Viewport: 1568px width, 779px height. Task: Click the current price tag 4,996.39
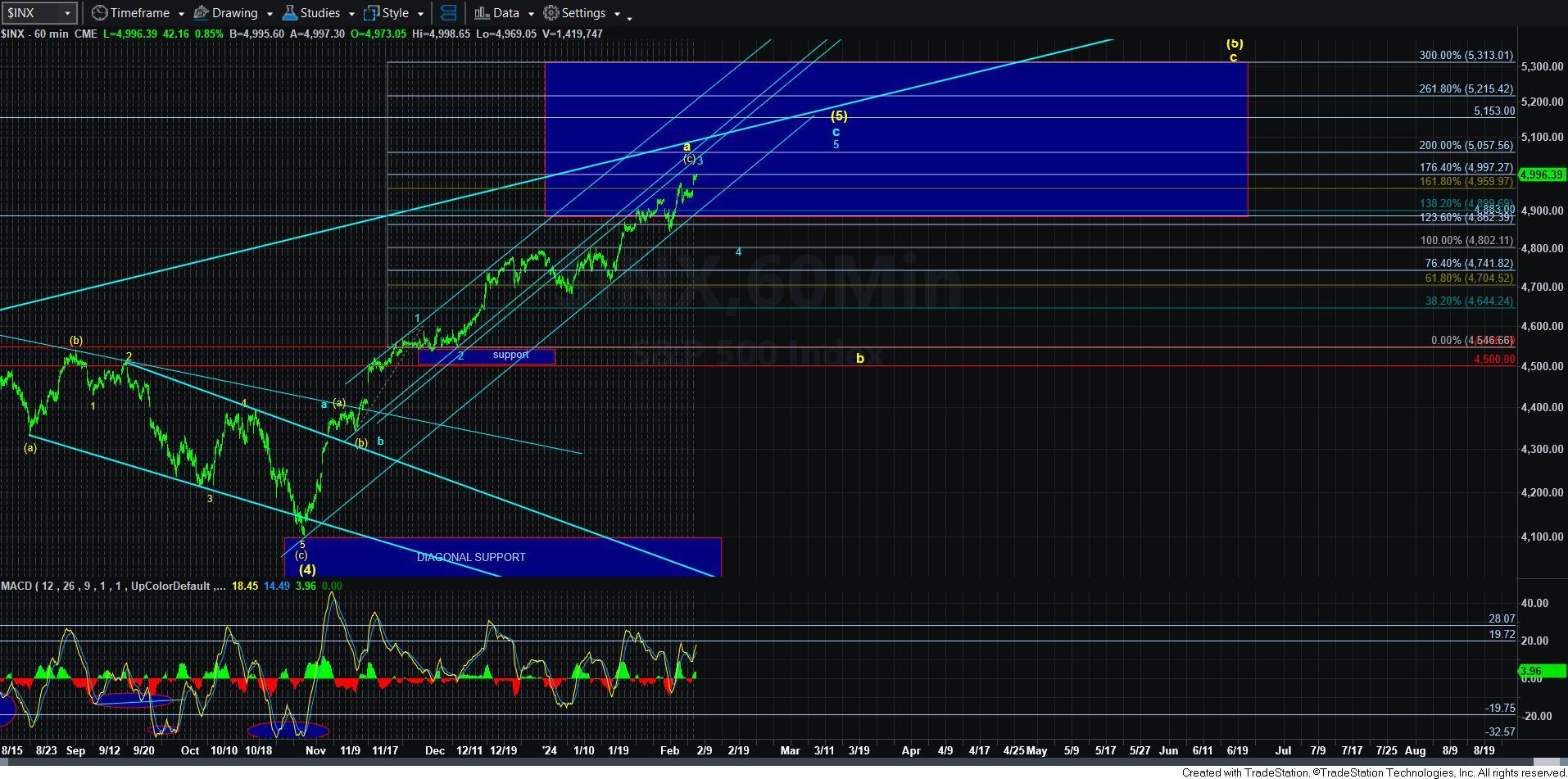[x=1542, y=174]
